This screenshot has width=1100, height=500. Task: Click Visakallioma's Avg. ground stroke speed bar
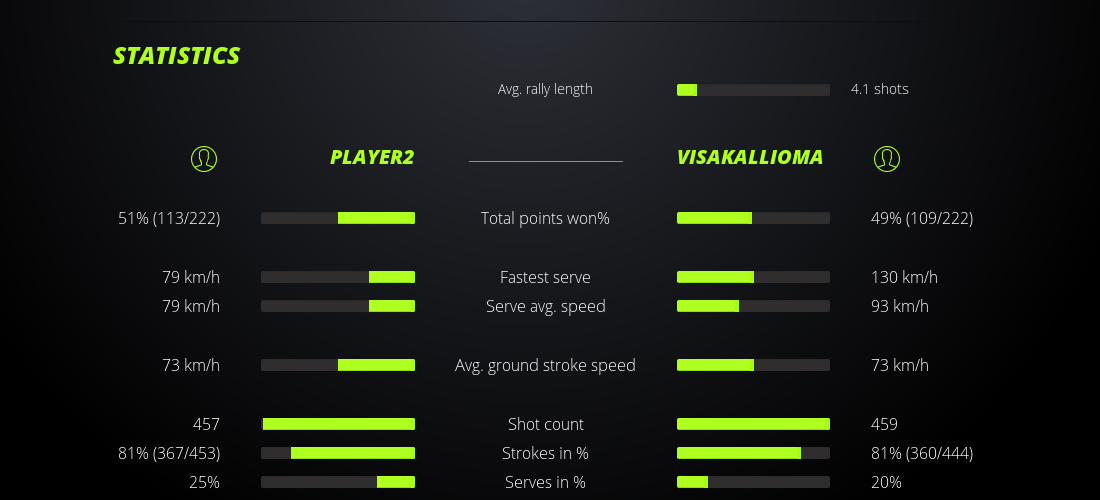click(753, 365)
